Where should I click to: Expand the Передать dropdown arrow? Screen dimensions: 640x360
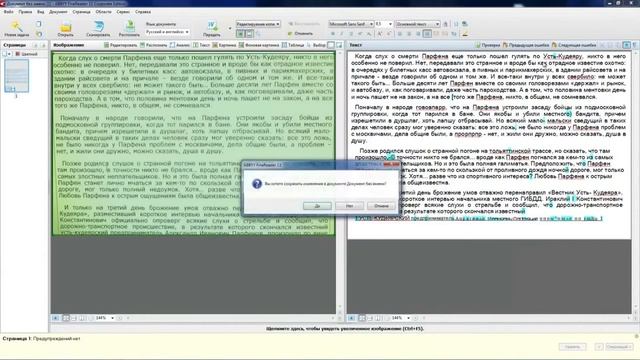tap(229, 29)
